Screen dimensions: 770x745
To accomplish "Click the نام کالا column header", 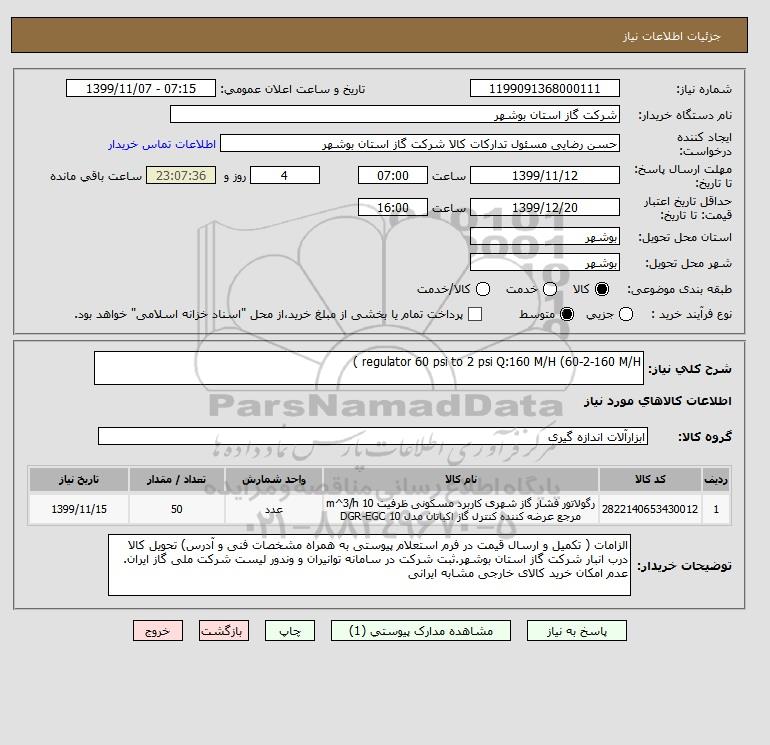I will 461,479.
